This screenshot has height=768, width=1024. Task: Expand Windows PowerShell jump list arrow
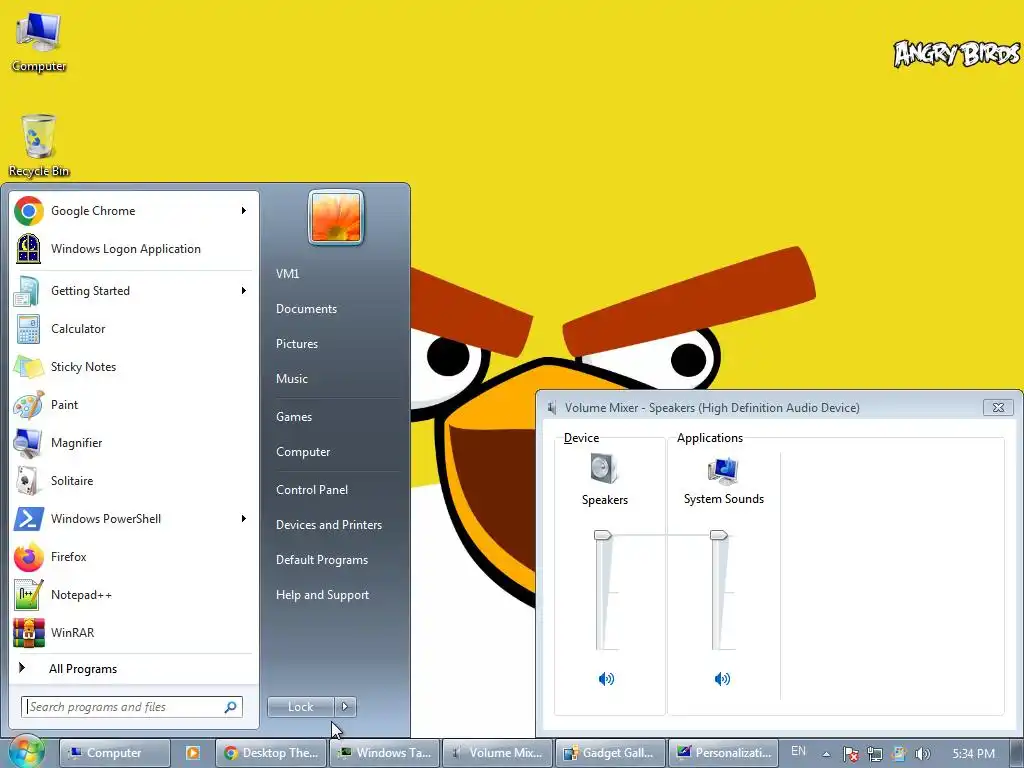[244, 519]
